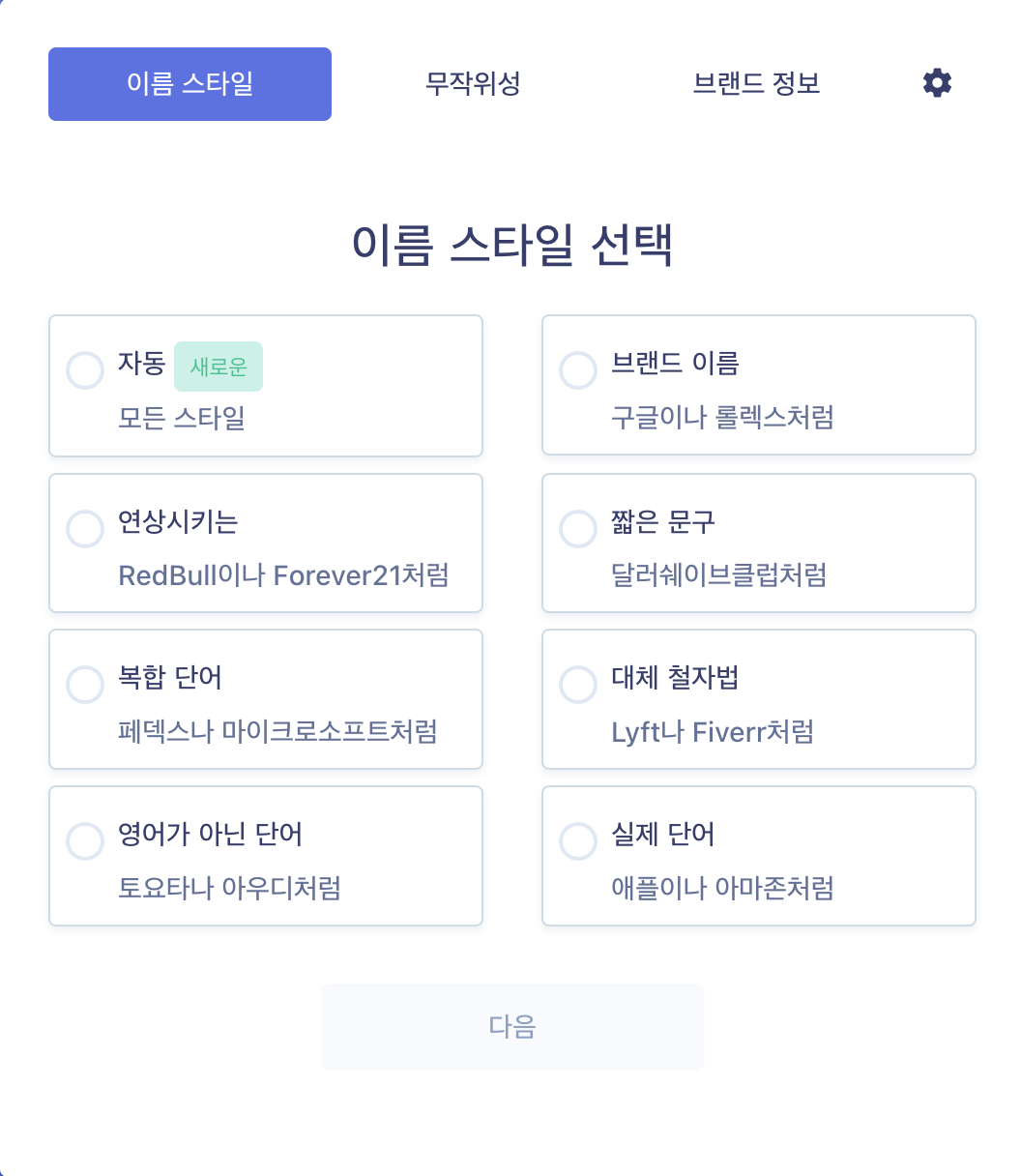This screenshot has width=1021, height=1176.
Task: Pick the 복합 단어 radio button
Action: [85, 685]
